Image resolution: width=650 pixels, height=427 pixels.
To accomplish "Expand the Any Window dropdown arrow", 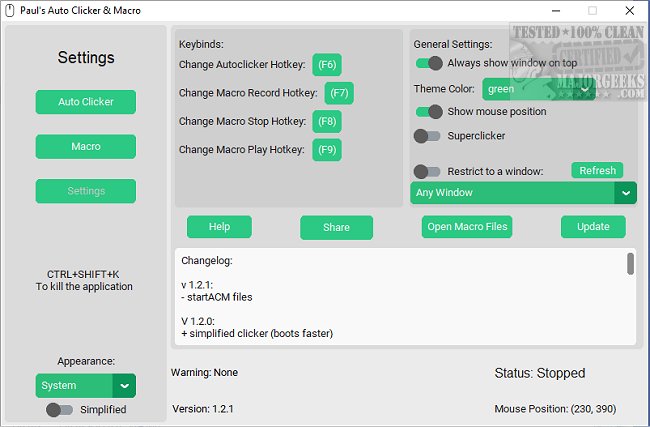I will 626,193.
